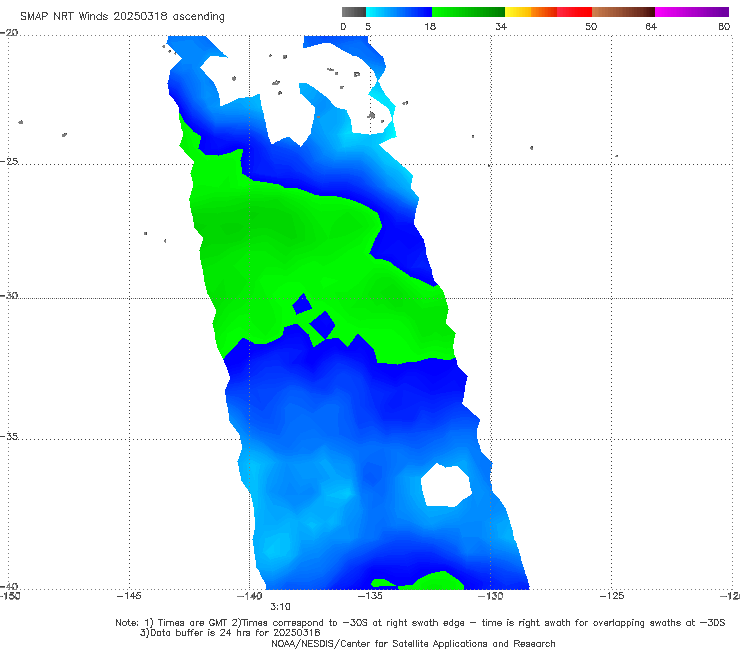
Task: Click the 'SMAP NRT Winds 20250318 ascending' title
Action: [x=122, y=17]
